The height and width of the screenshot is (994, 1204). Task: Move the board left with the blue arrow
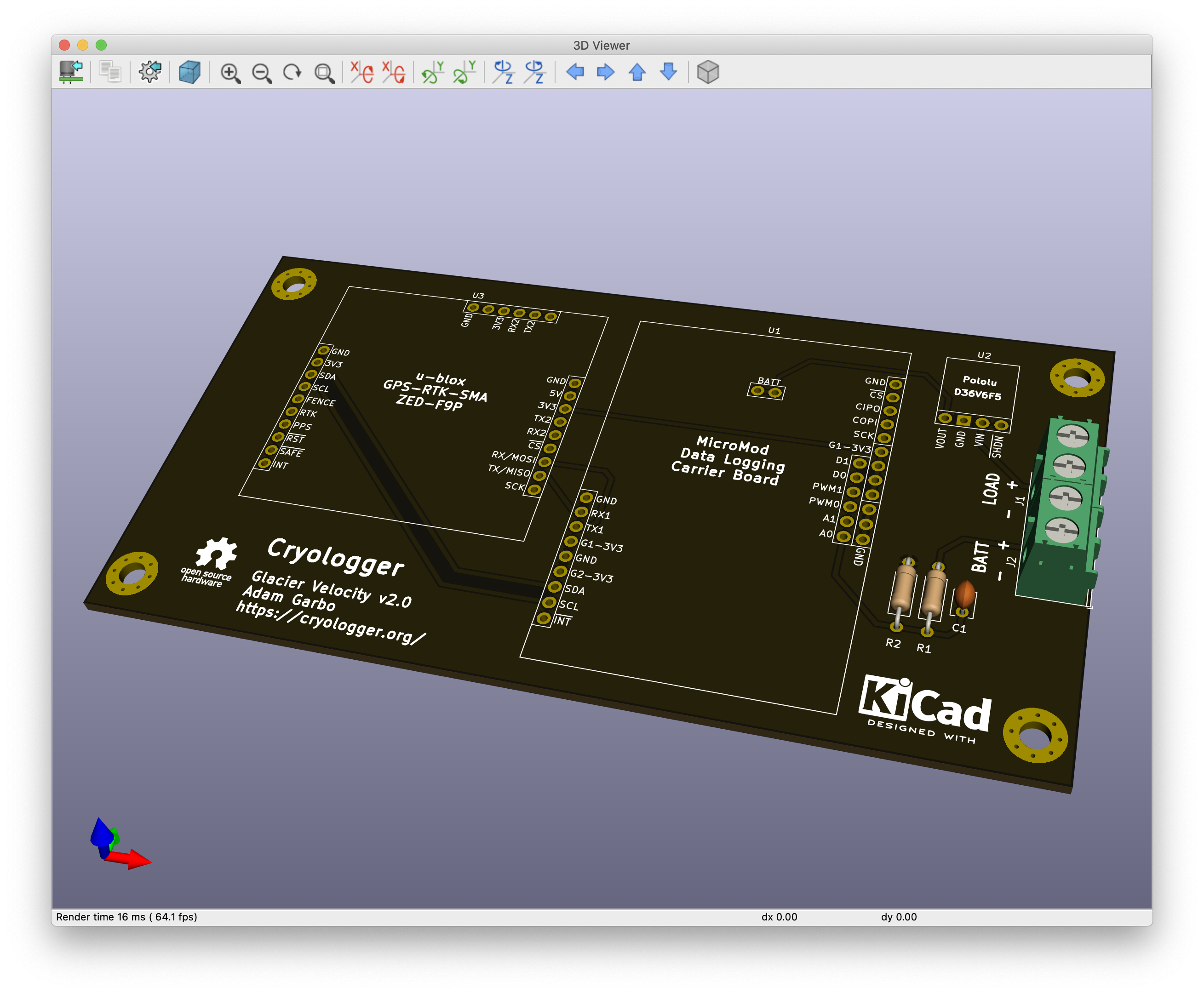[574, 72]
